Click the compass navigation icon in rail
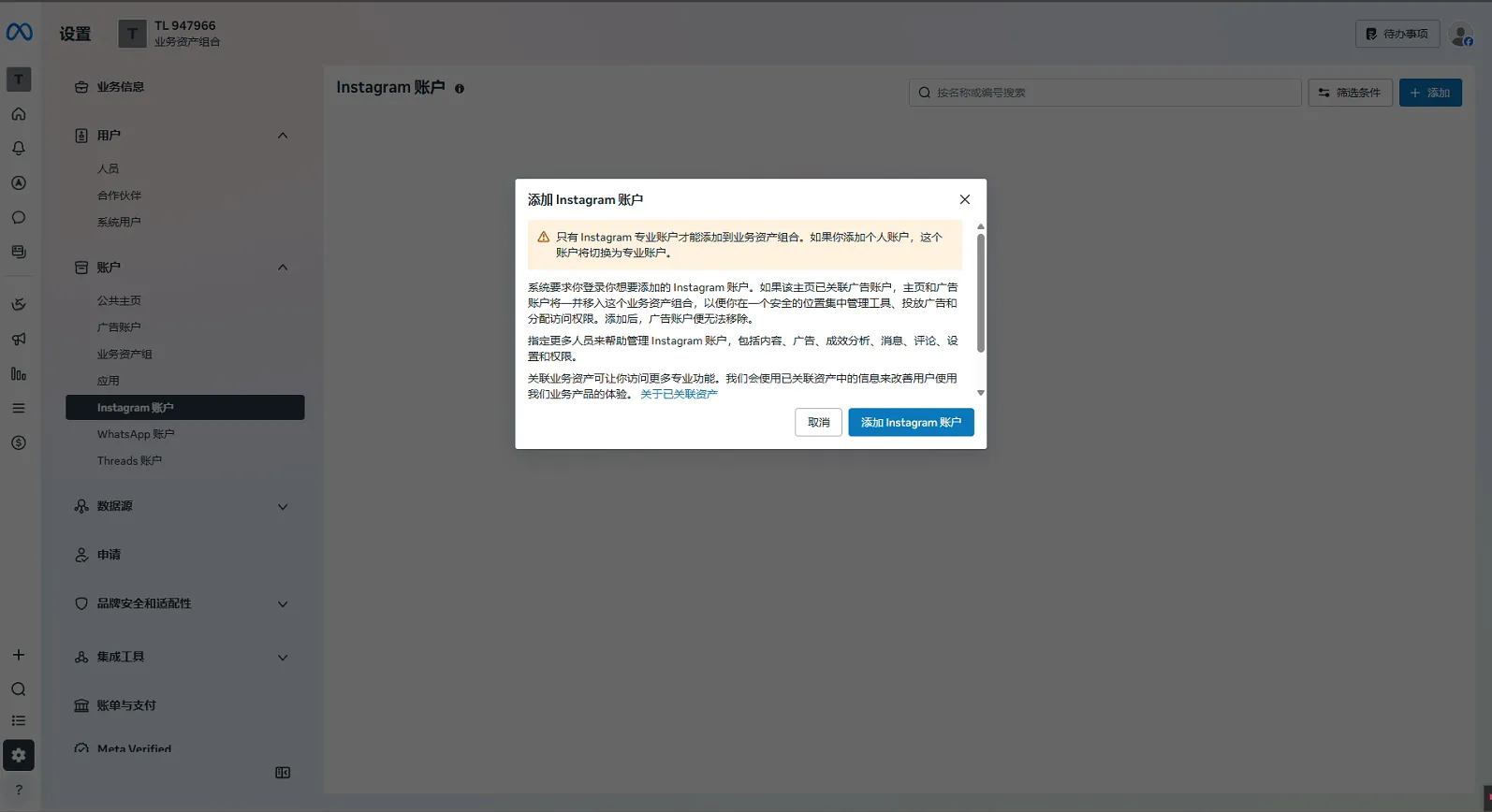Viewport: 1492px width, 812px height. (19, 183)
